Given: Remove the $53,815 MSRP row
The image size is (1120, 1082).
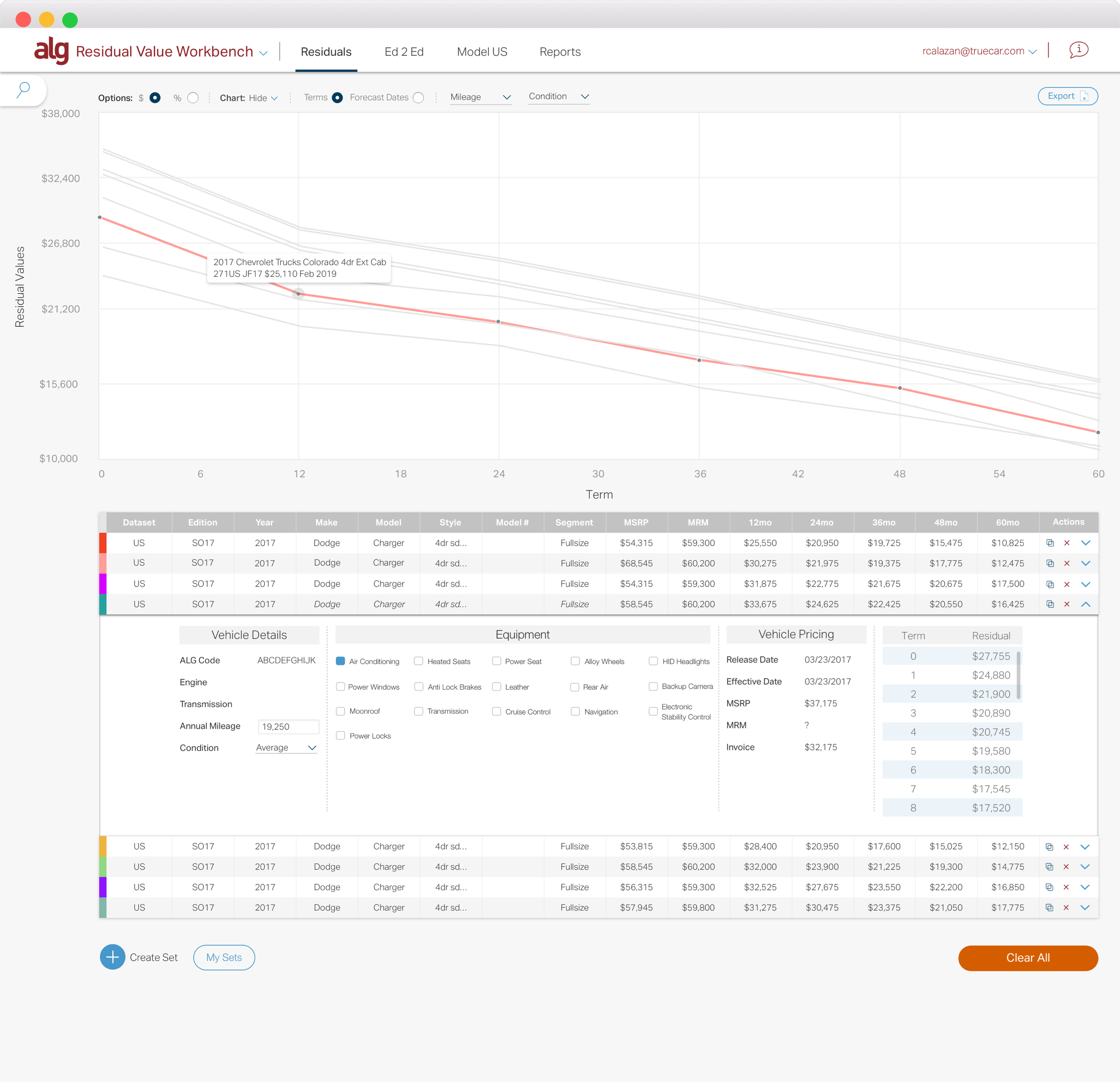Looking at the screenshot, I should (x=1066, y=846).
